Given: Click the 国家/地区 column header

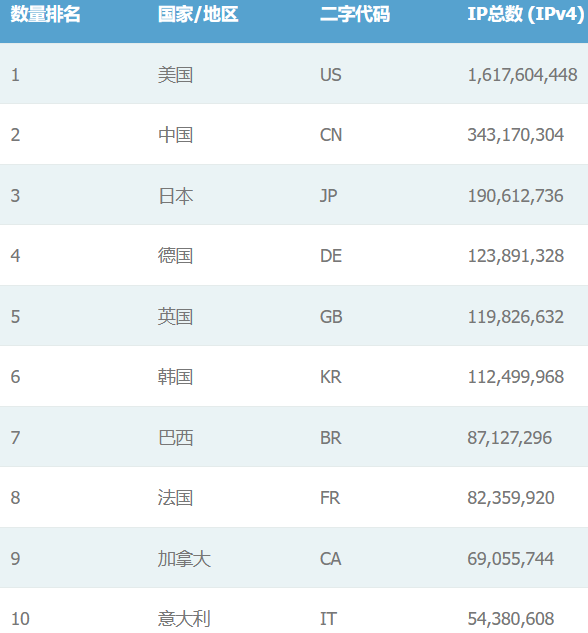Looking at the screenshot, I should (198, 15).
